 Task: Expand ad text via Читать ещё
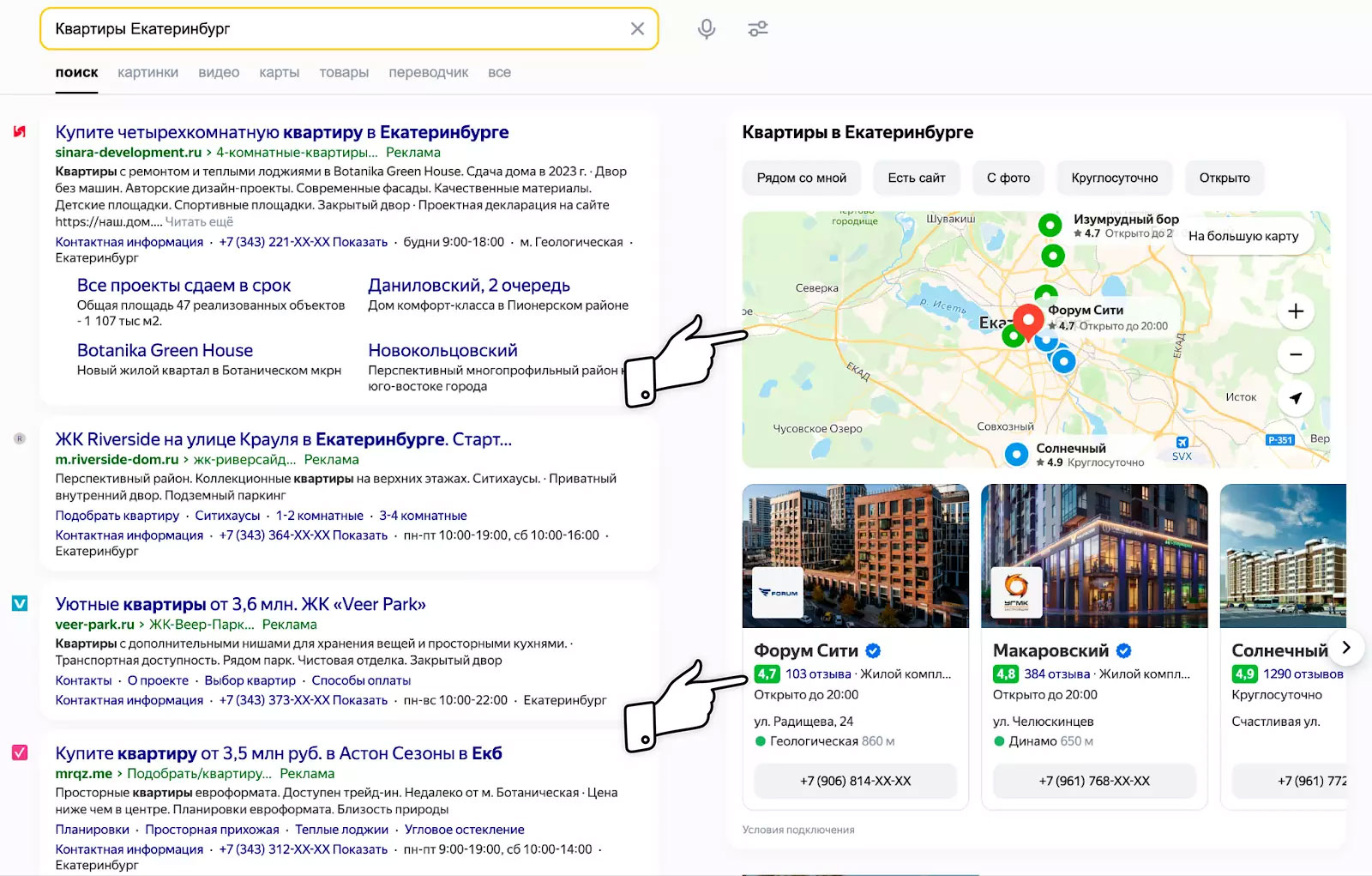click(x=199, y=221)
